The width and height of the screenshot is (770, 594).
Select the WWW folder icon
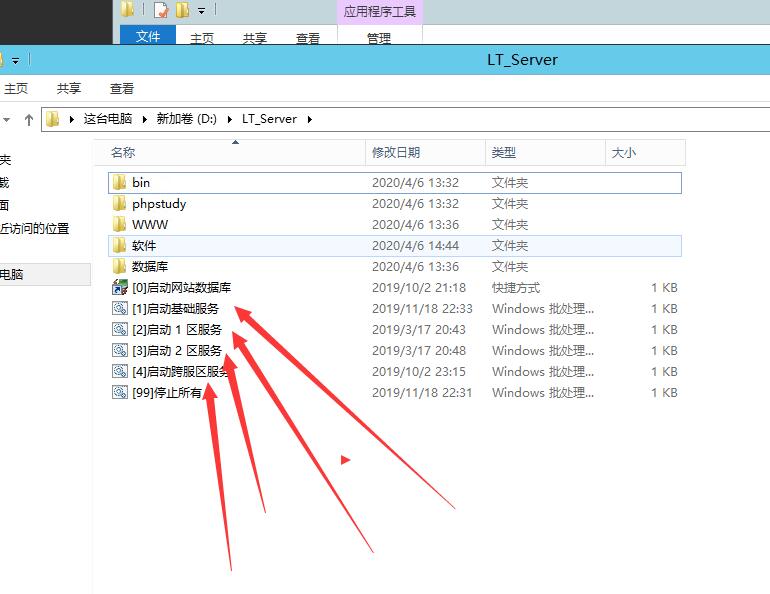click(119, 225)
